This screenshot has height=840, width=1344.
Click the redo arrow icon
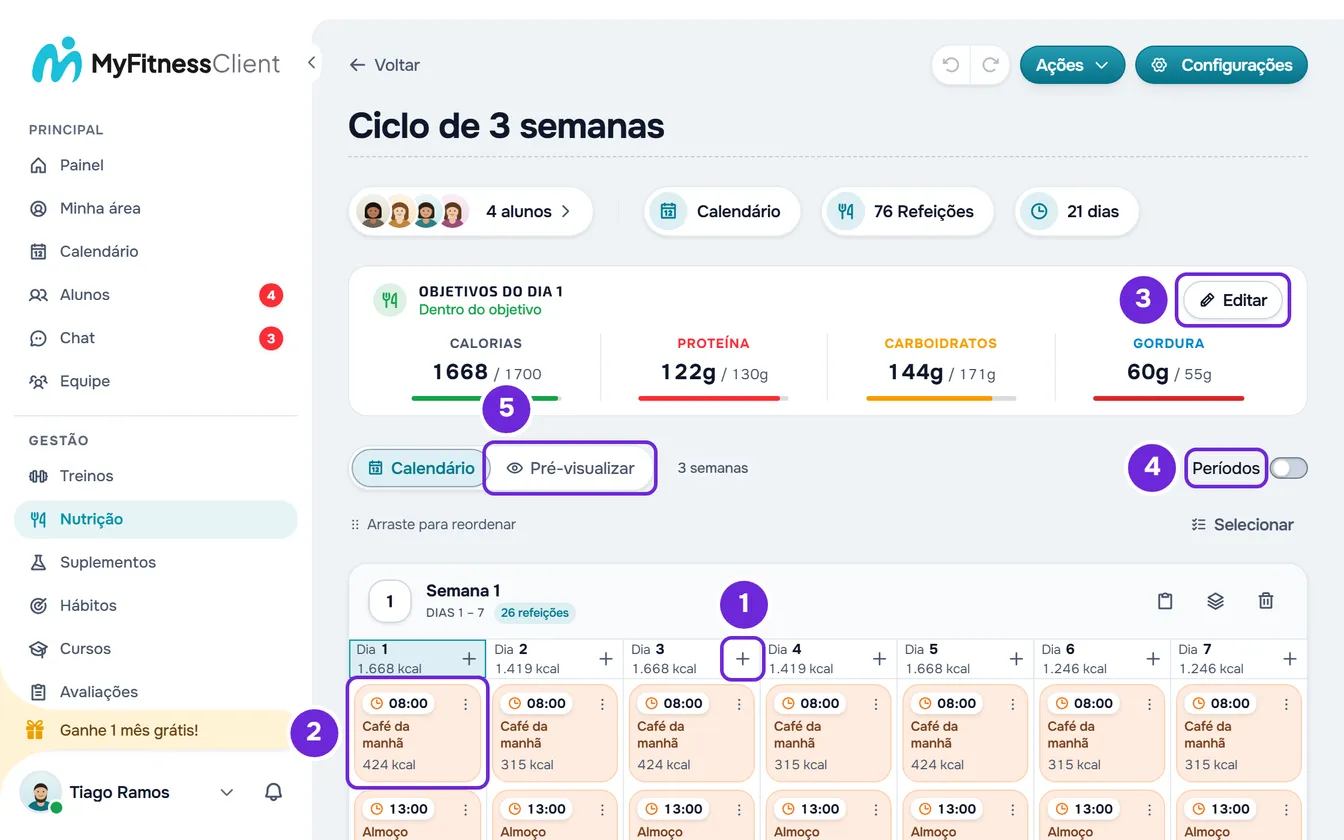coord(990,65)
